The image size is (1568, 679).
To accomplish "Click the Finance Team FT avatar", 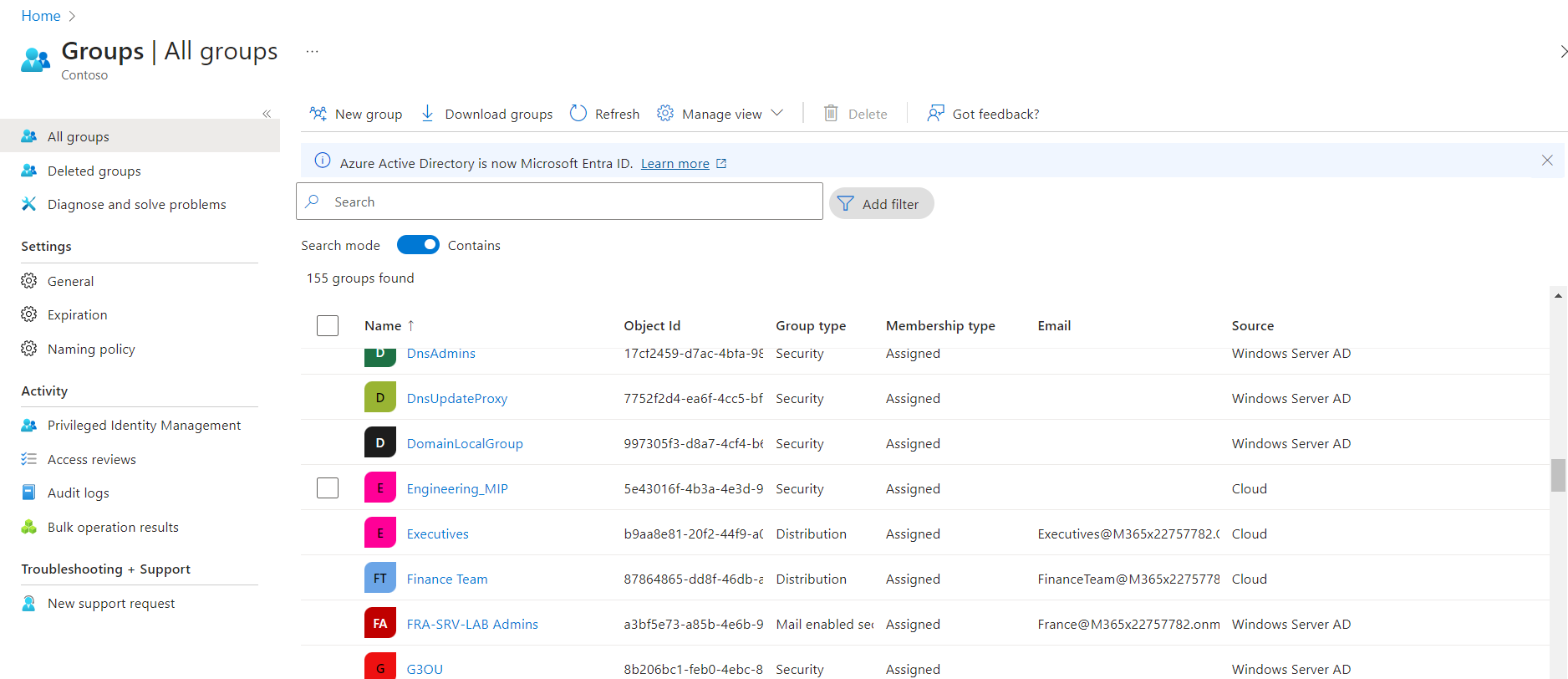I will (380, 578).
